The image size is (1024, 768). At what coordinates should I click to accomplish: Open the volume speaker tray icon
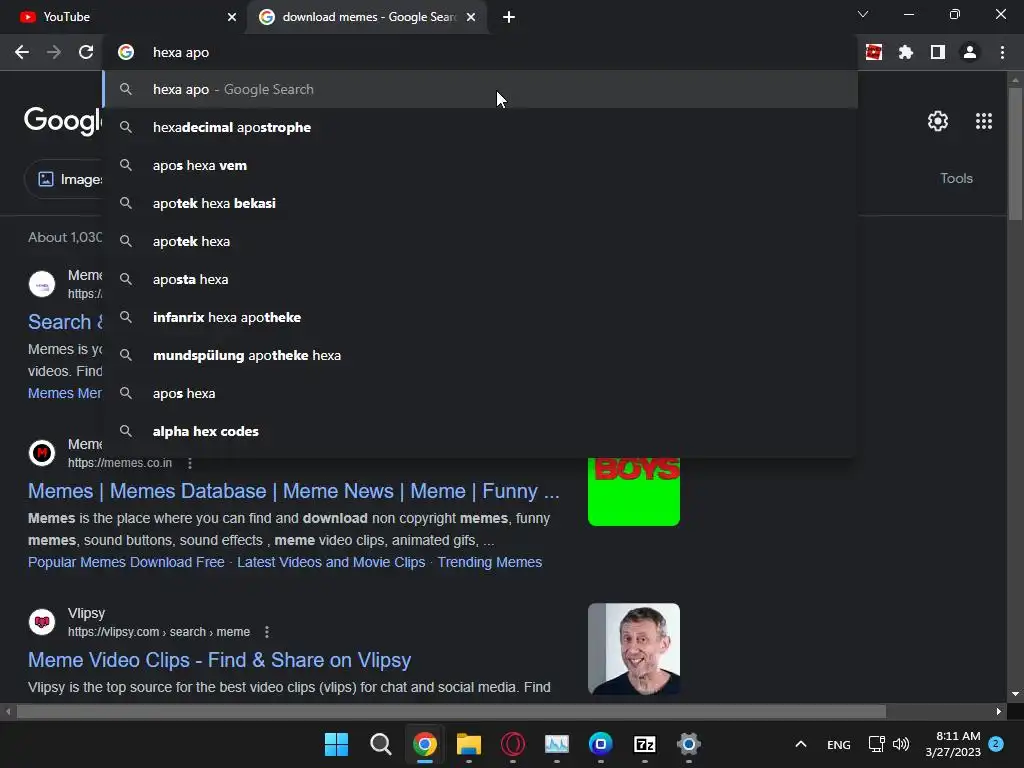901,744
